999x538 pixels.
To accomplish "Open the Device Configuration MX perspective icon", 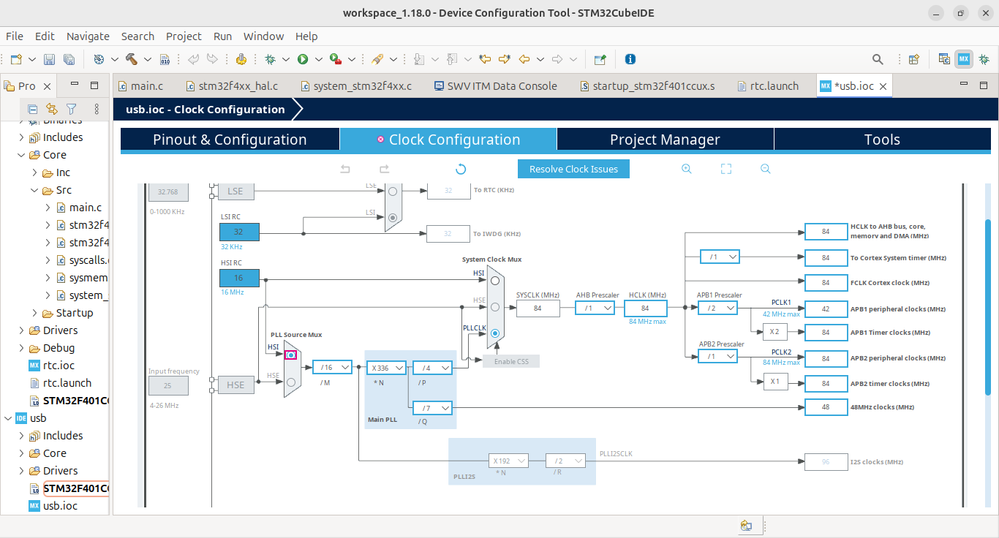I will point(964,60).
